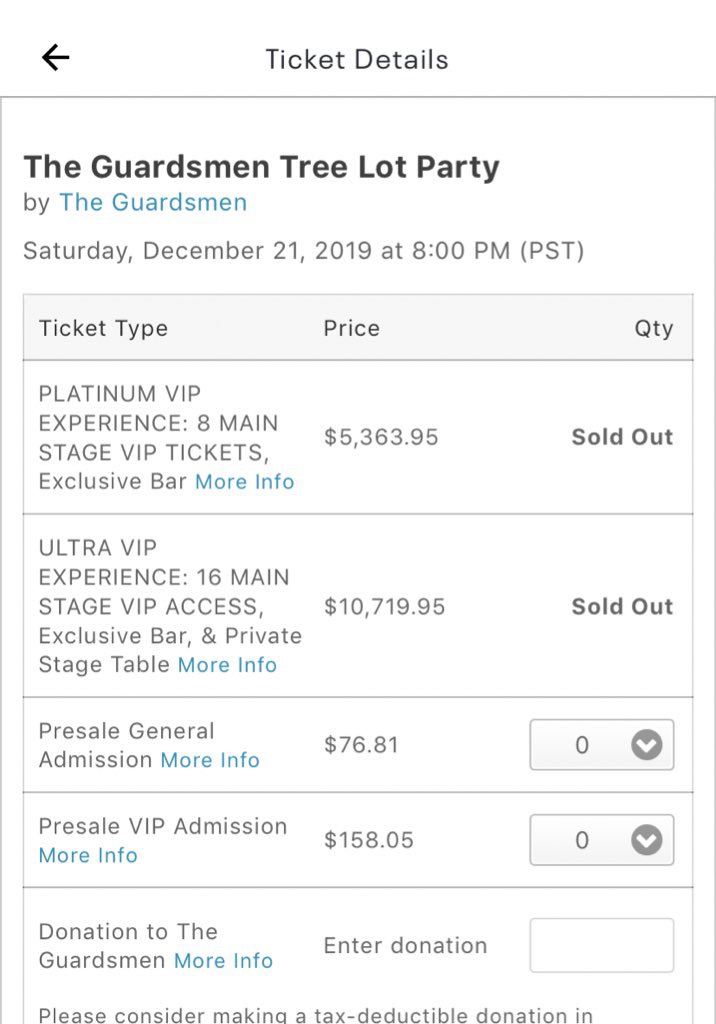Tap the Ticket Details page title

coord(357,59)
